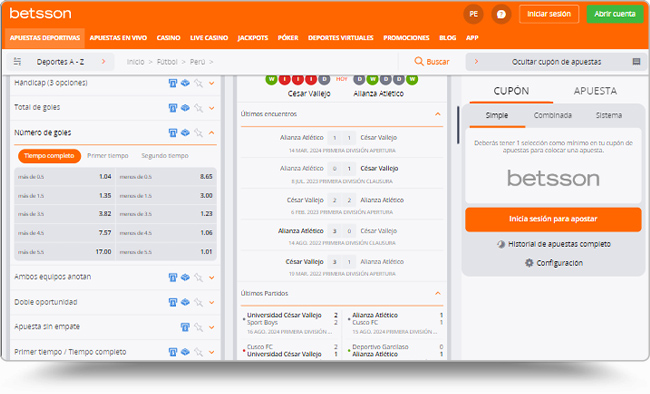Click the cash-out icon in Apuesta sin empate row
The image size is (650, 394).
point(185,327)
